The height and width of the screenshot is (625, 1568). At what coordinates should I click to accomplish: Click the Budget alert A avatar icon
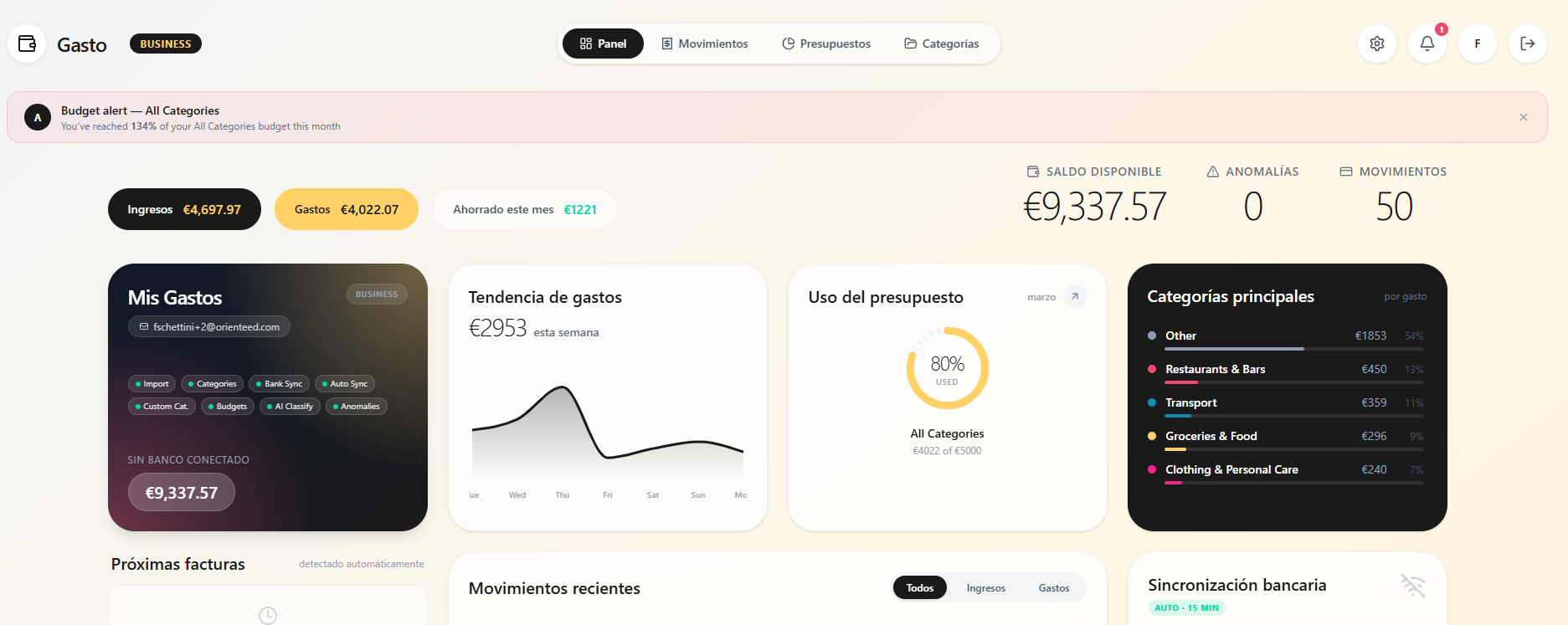pos(38,117)
